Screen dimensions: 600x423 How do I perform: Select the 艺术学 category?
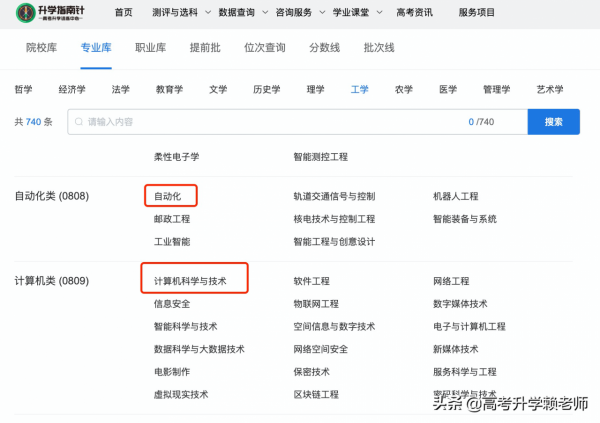pos(550,90)
